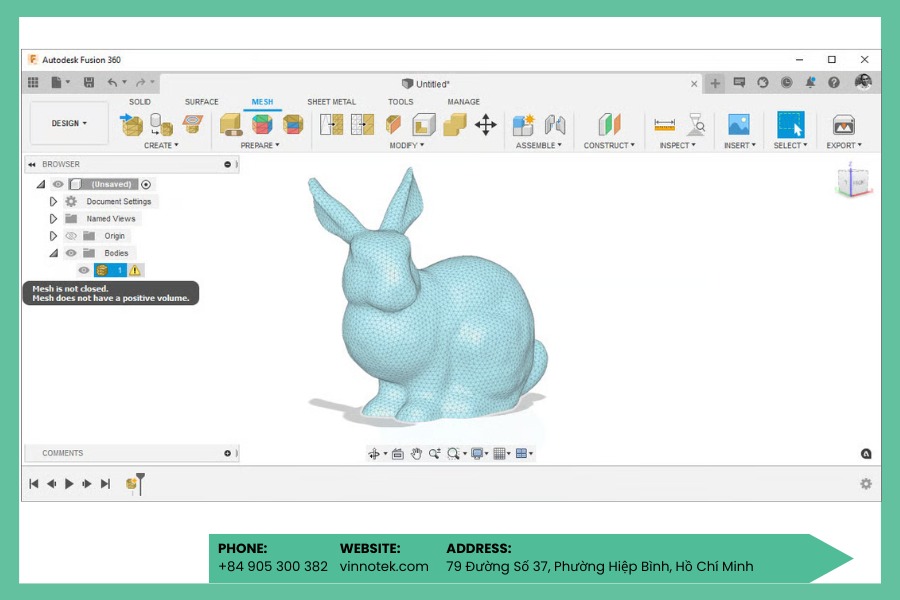The width and height of the screenshot is (900, 600).
Task: Open the PREPARE panel dropdown
Action: point(260,145)
